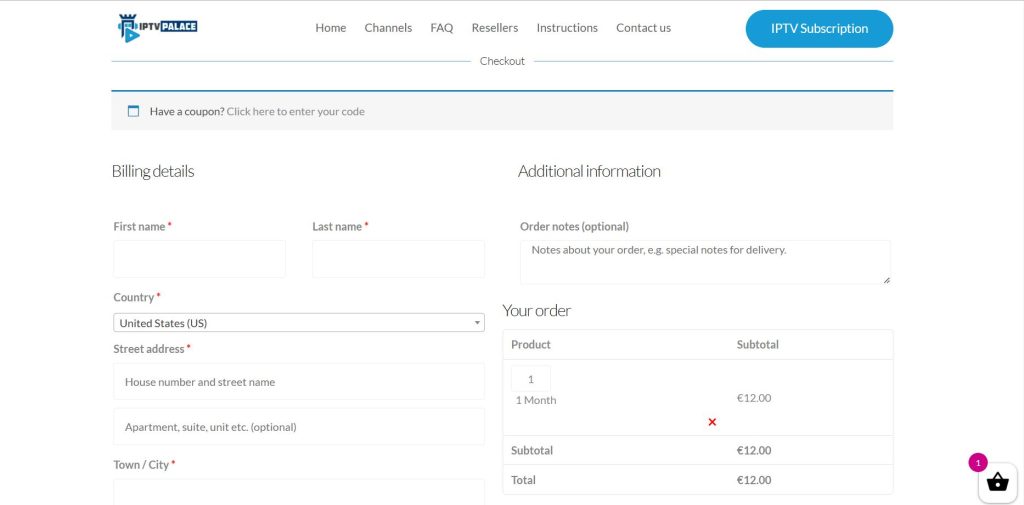Screen dimensions: 1024x505
Task: Go to the Channels page
Action: coord(388,28)
